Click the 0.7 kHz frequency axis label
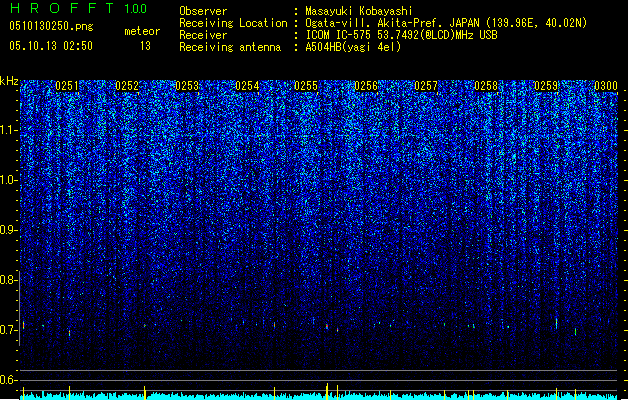This screenshot has width=629, height=400. 9,330
